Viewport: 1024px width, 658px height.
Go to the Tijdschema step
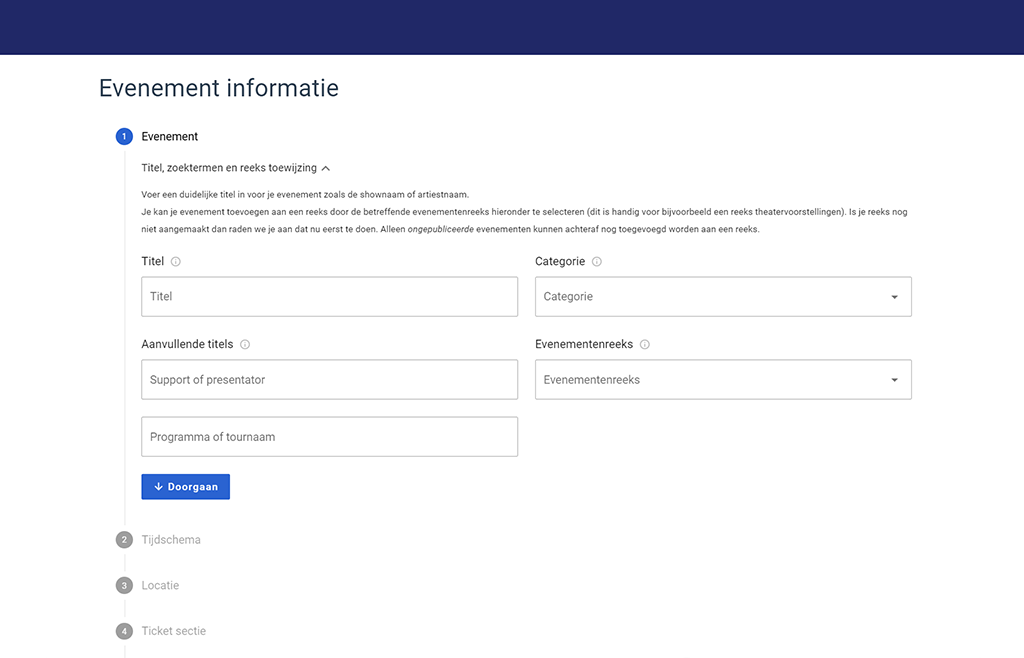tap(171, 540)
